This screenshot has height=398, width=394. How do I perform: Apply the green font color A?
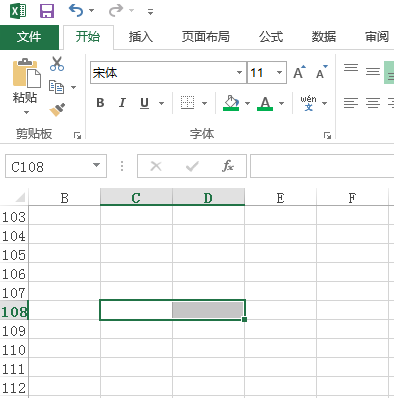(265, 103)
